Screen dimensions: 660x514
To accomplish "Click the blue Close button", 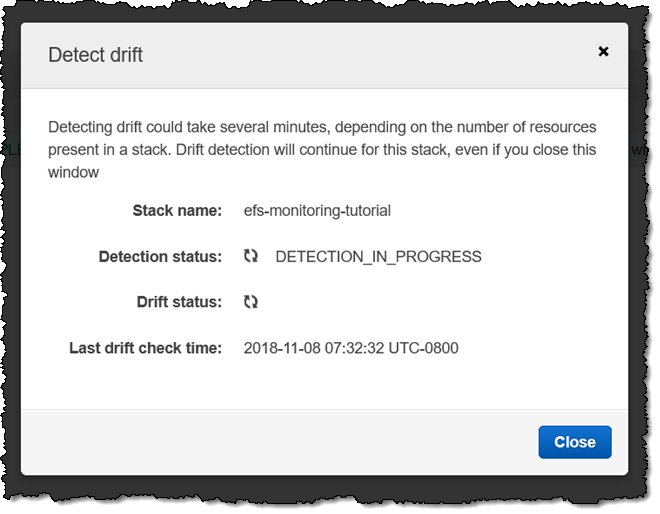I will 574,442.
